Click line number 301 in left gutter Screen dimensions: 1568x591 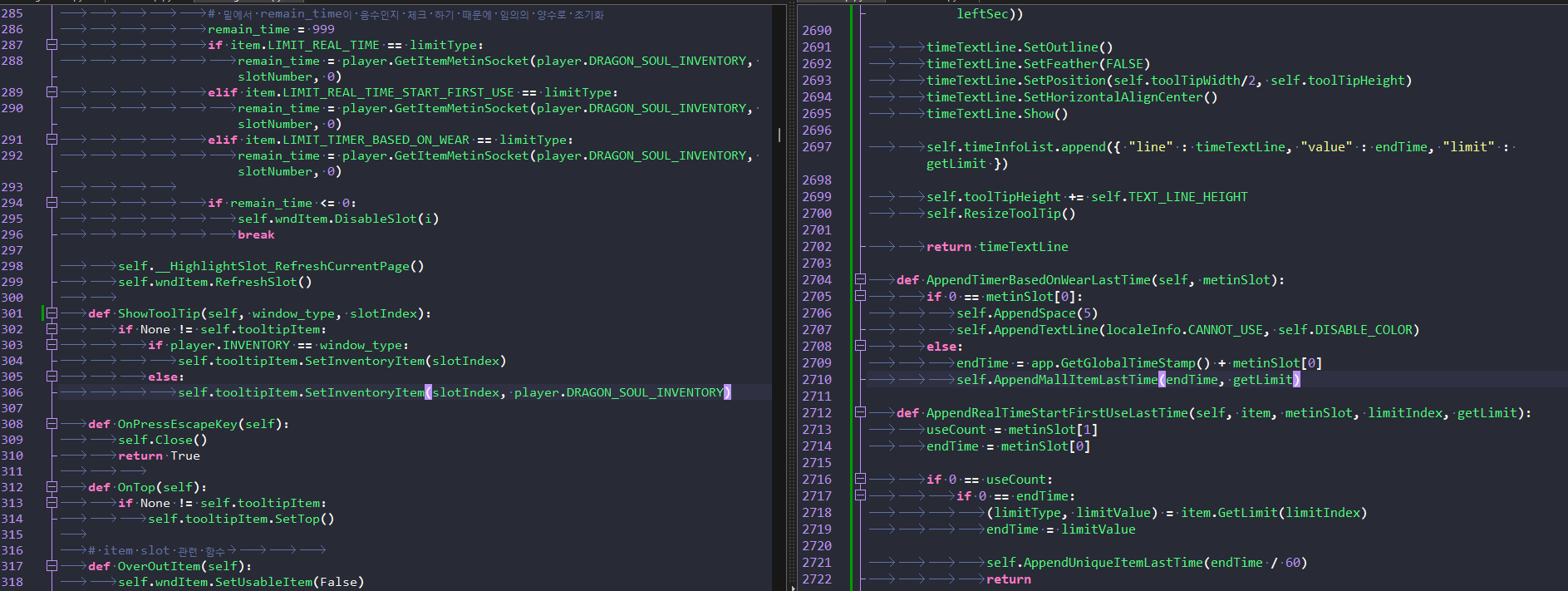[x=12, y=313]
